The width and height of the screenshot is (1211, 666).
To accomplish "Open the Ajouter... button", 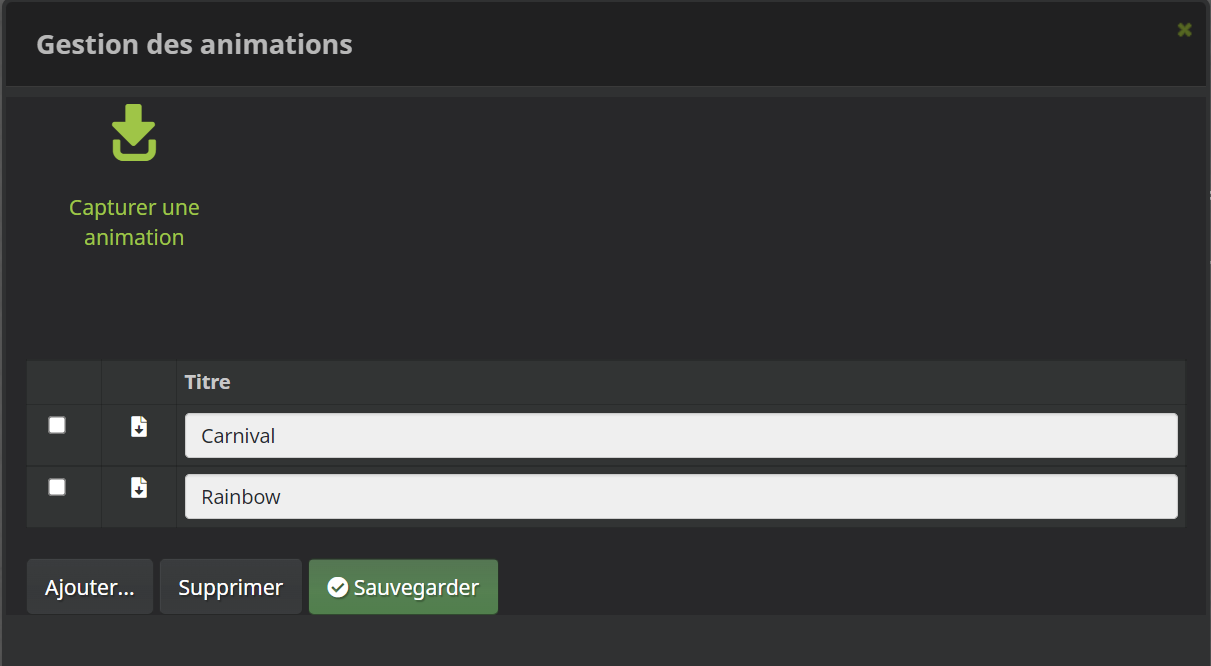I will point(90,587).
